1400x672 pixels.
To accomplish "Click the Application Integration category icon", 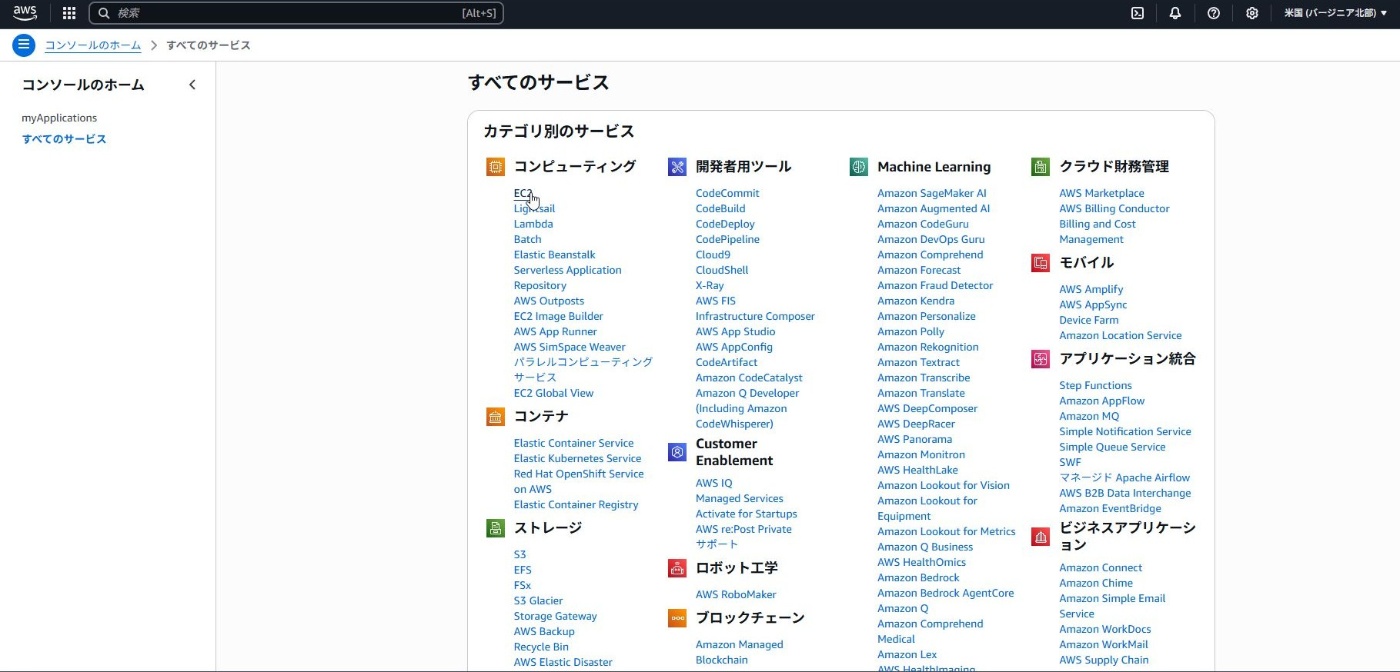I will tap(1040, 359).
